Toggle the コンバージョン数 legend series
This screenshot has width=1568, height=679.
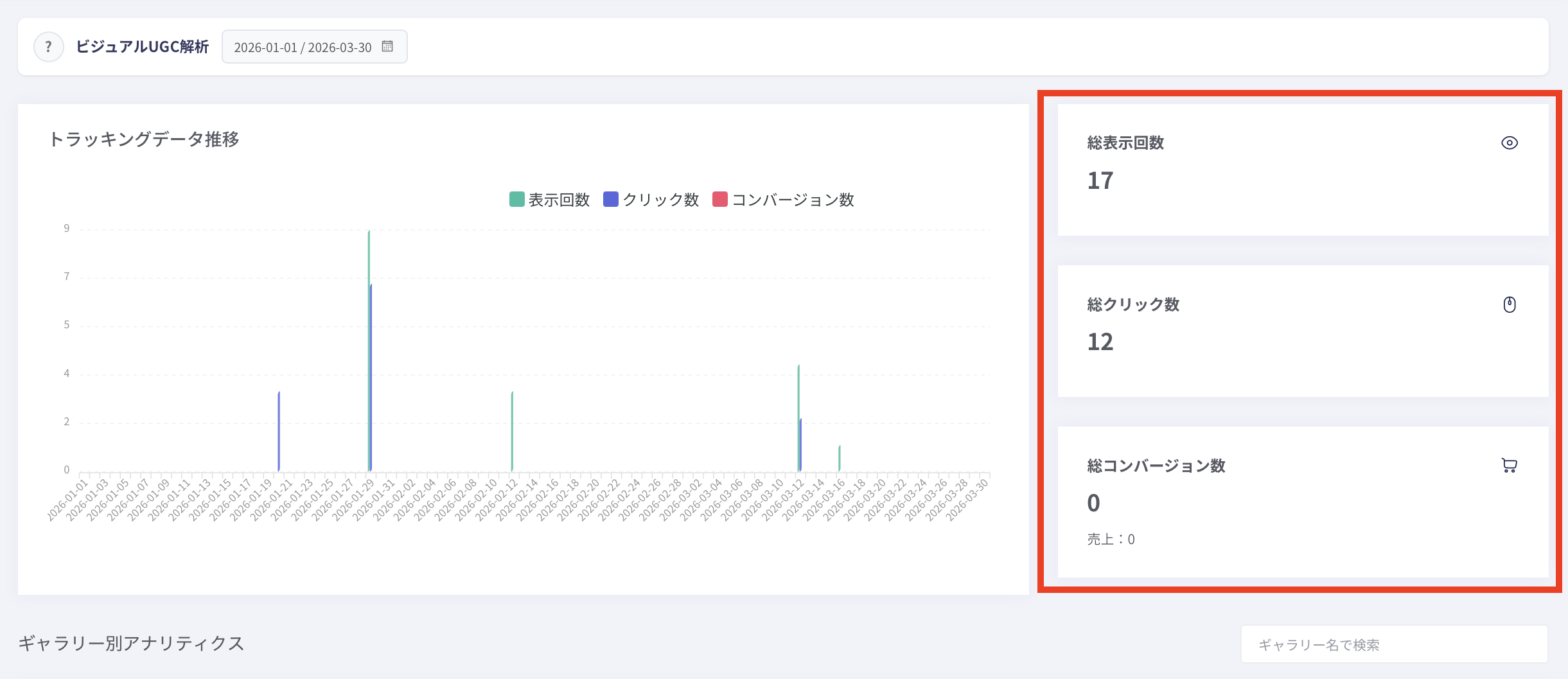(x=784, y=200)
